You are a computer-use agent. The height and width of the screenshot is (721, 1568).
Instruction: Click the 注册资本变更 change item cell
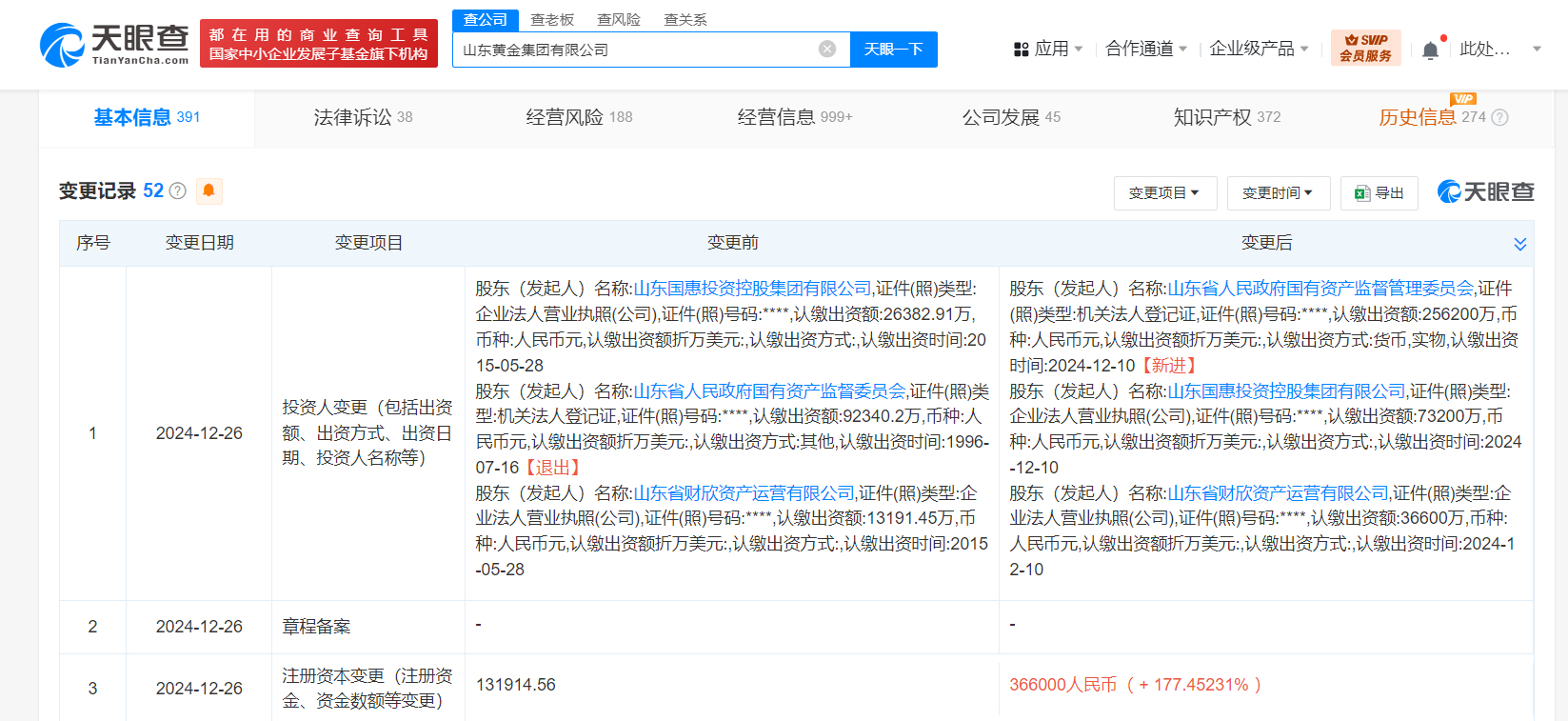pos(368,688)
